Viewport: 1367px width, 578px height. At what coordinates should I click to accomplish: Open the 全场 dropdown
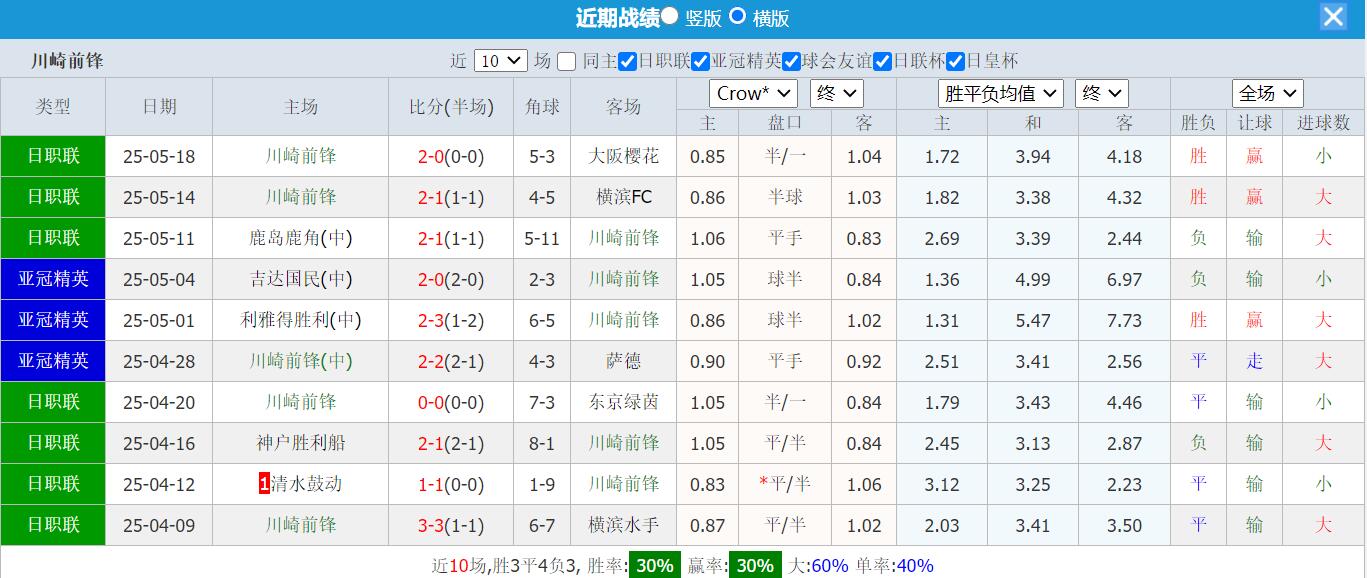coord(1267,93)
